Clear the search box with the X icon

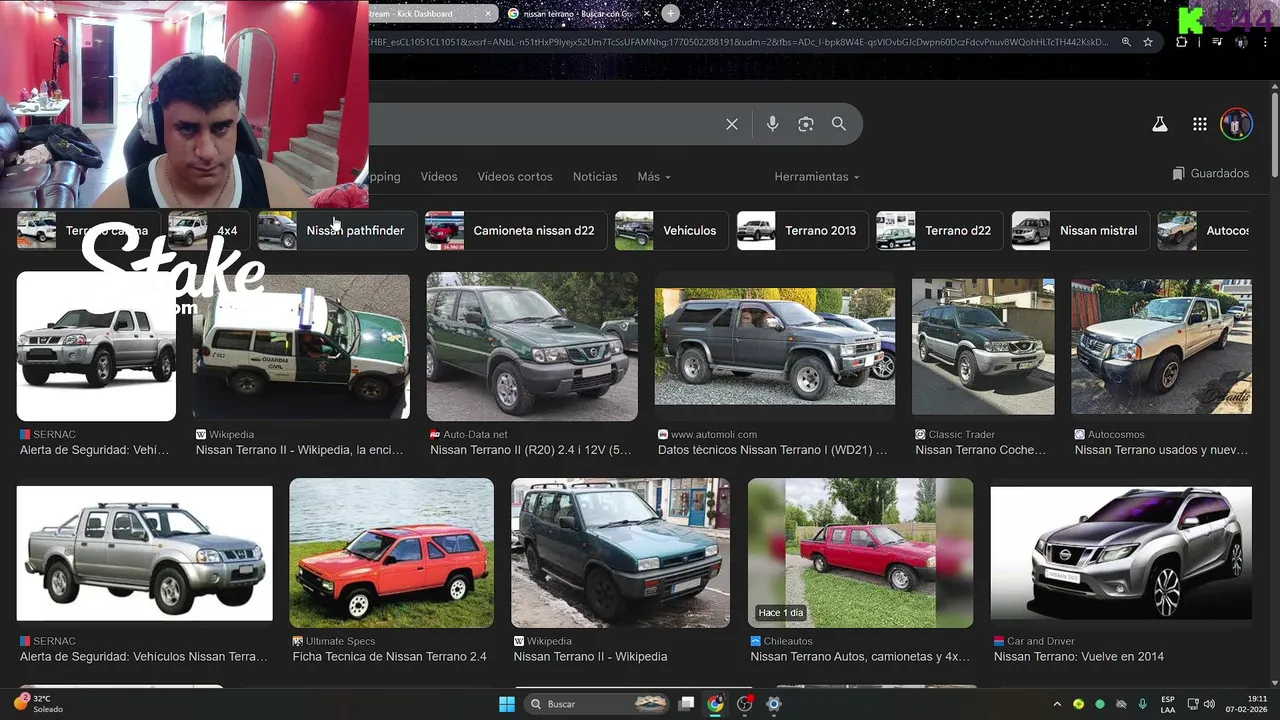coord(732,124)
